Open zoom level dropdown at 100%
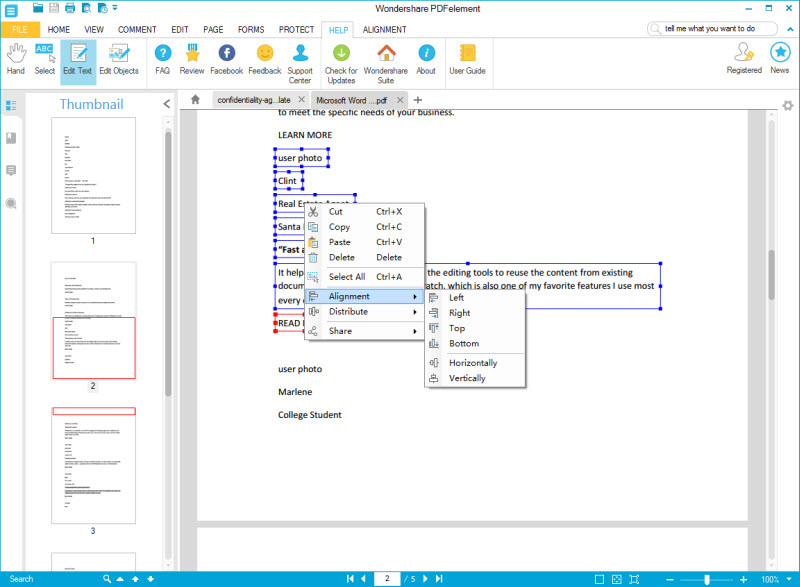Screen dimensions: 800x587 [789, 579]
